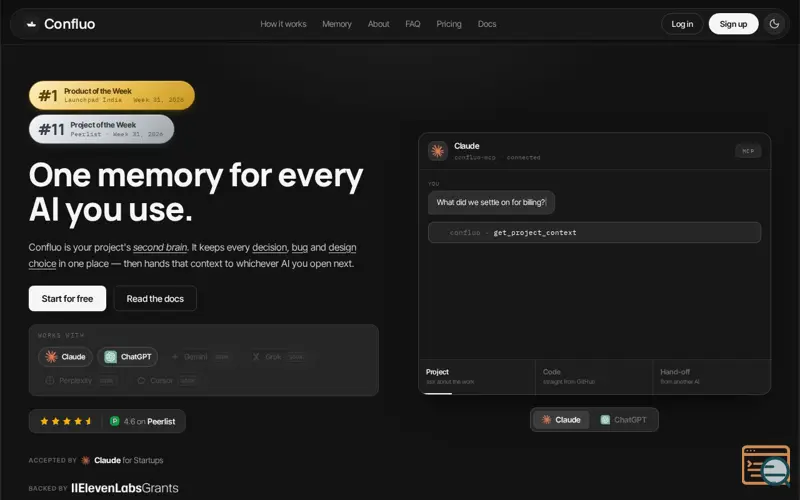Click the Confluo logo icon
Image resolution: width=800 pixels, height=500 pixels.
pyautogui.click(x=32, y=24)
